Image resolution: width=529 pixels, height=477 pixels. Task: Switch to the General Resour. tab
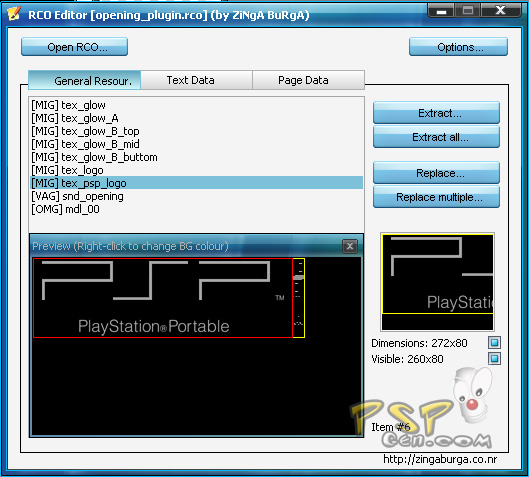coord(85,80)
